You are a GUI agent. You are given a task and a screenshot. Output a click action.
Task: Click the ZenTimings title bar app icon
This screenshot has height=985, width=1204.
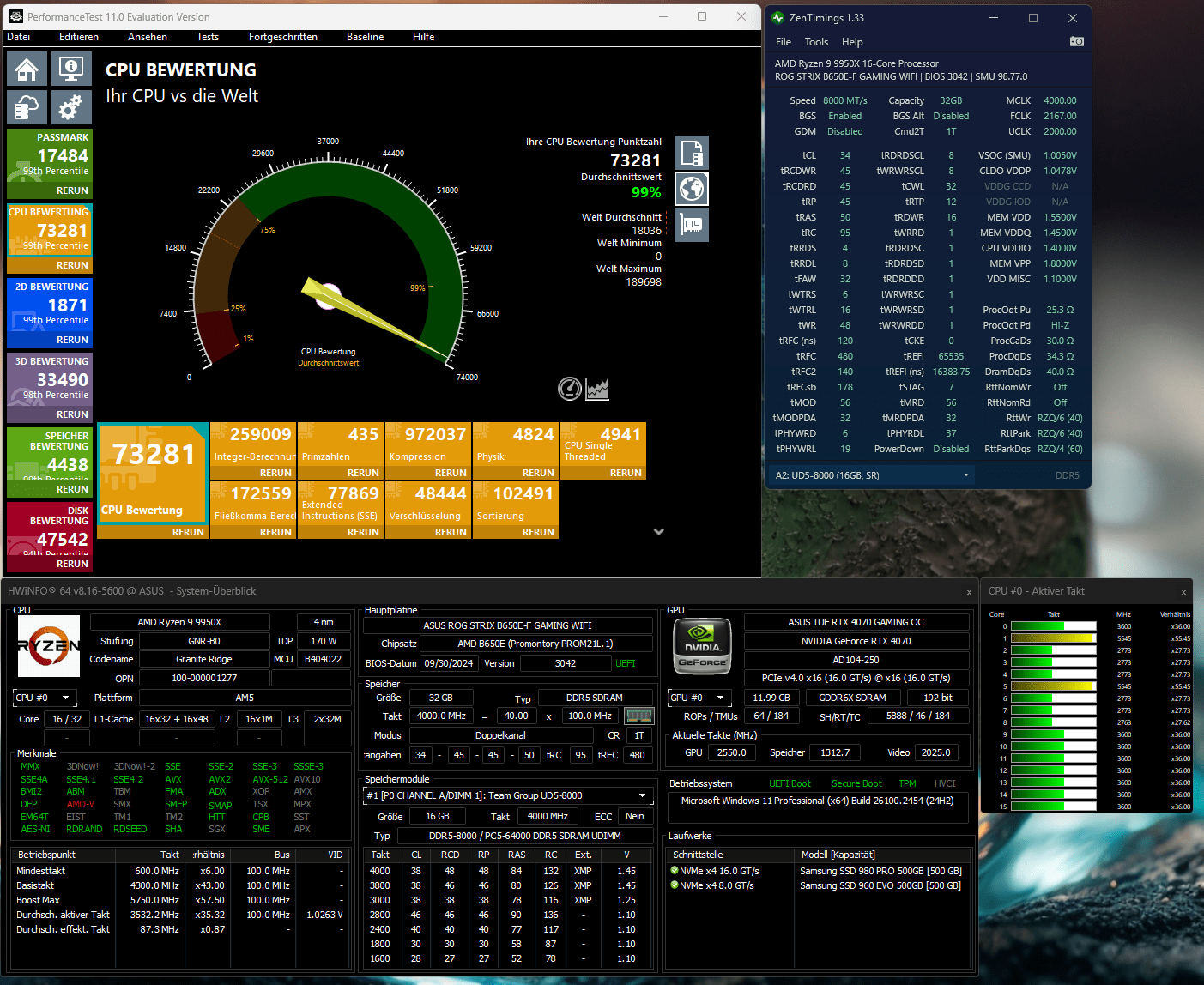coord(778,17)
